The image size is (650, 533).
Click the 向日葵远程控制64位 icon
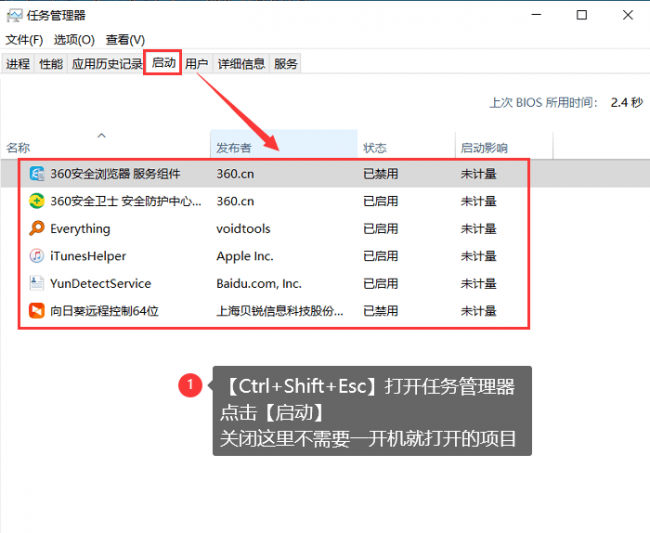[x=37, y=310]
